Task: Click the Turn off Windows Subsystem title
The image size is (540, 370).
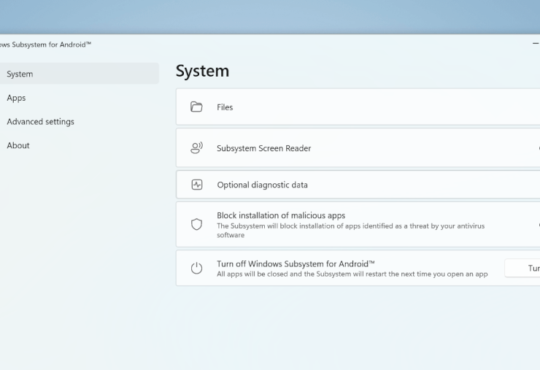Action: point(295,264)
